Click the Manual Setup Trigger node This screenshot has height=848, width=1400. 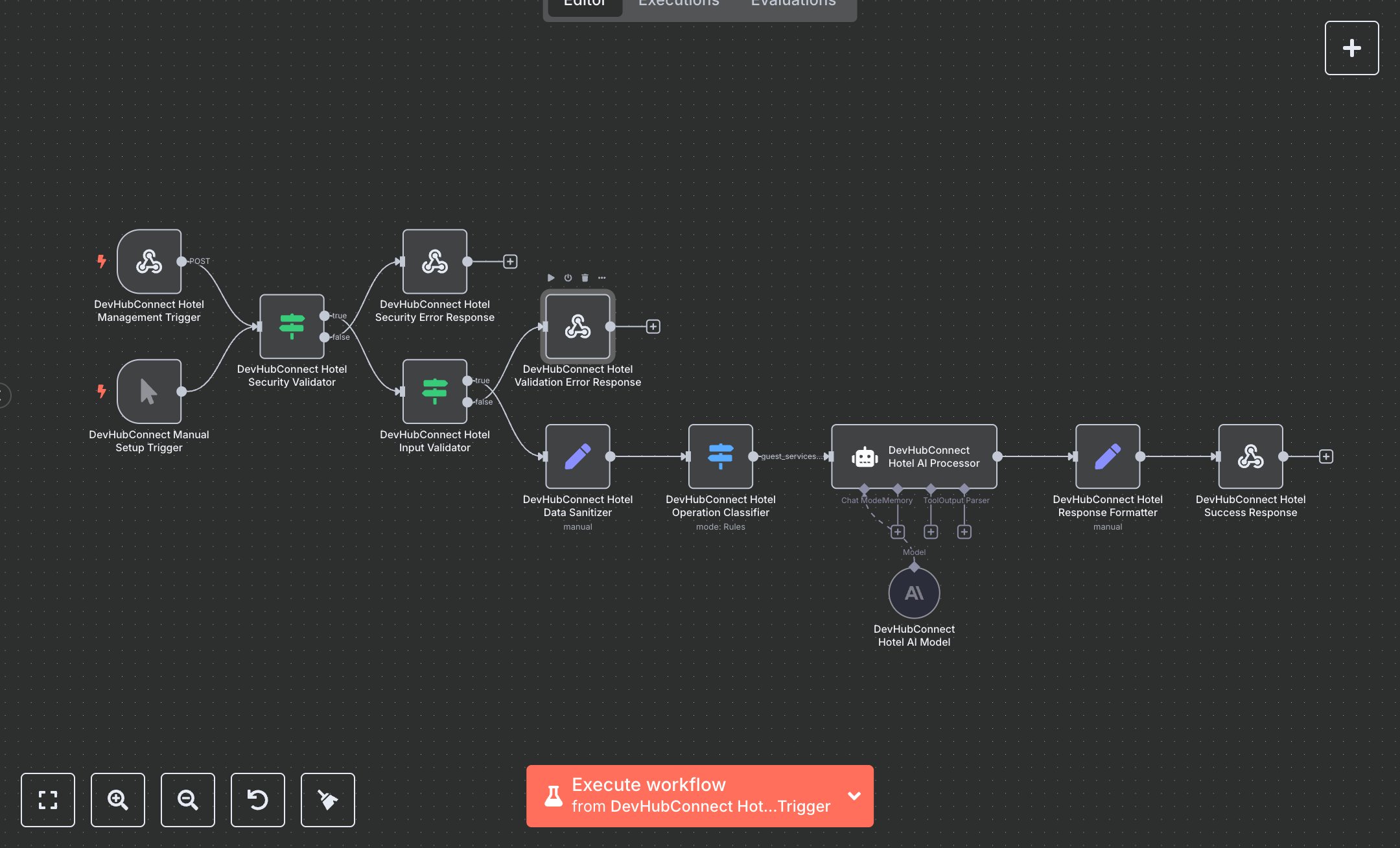coord(149,392)
